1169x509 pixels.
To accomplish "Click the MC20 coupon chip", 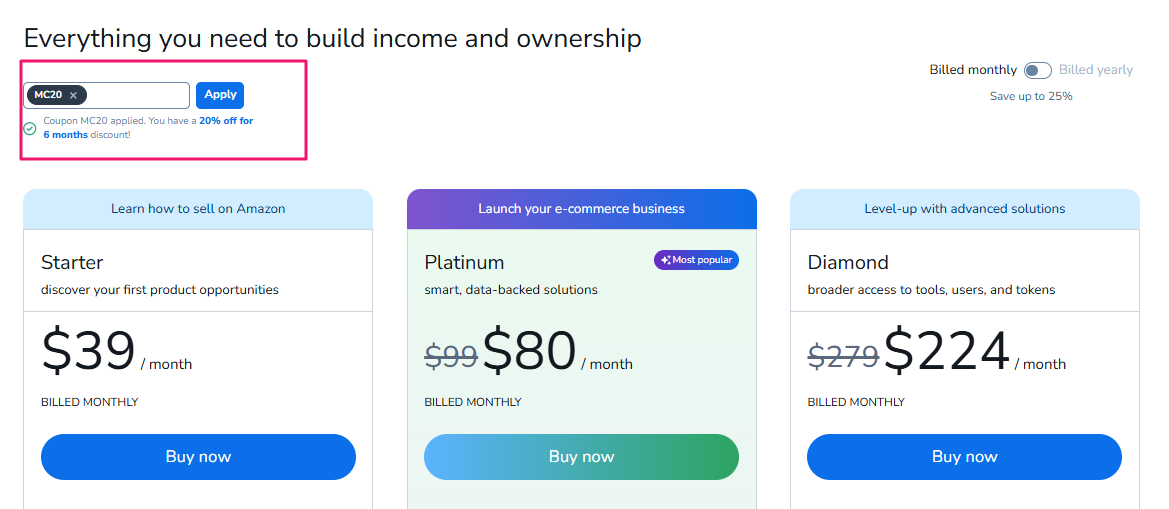I will (57, 95).
